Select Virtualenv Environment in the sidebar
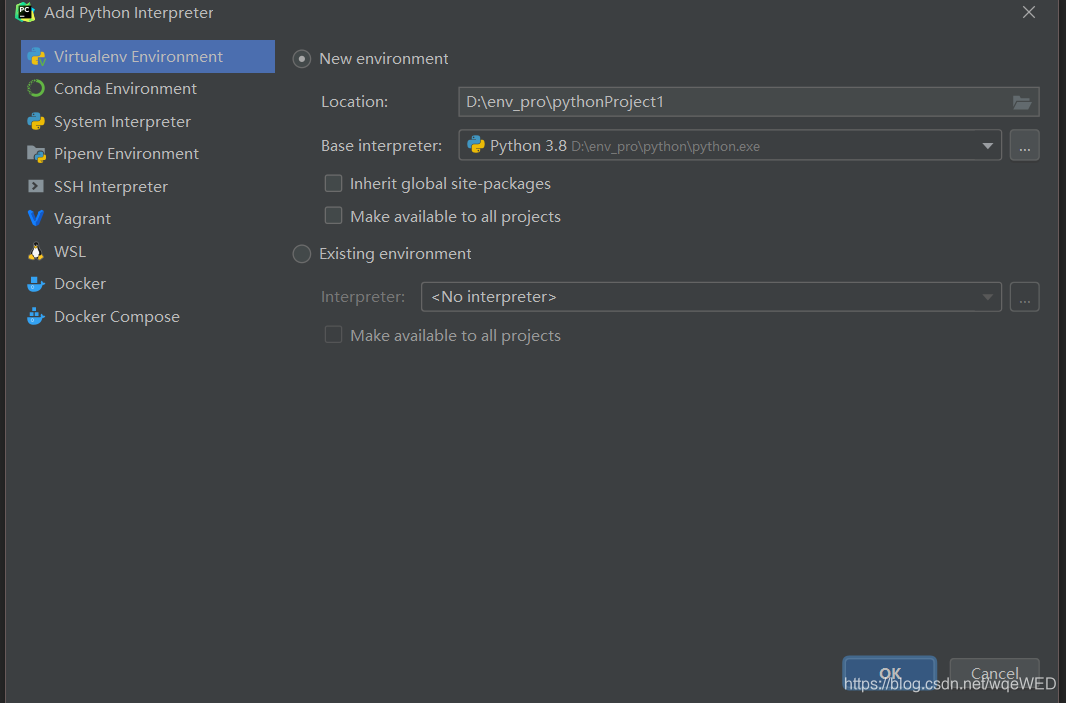 [148, 56]
